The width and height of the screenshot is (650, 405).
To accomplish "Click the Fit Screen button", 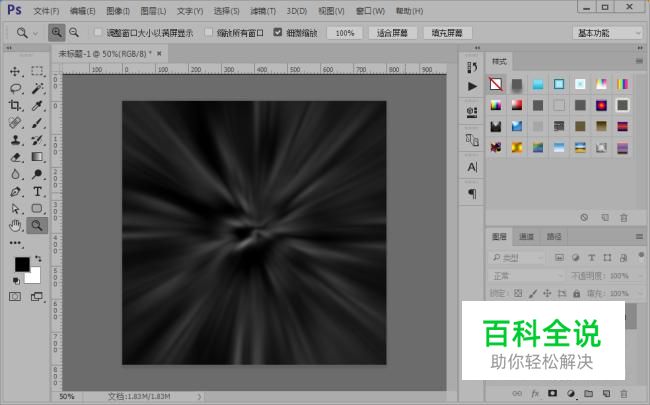I will point(392,33).
